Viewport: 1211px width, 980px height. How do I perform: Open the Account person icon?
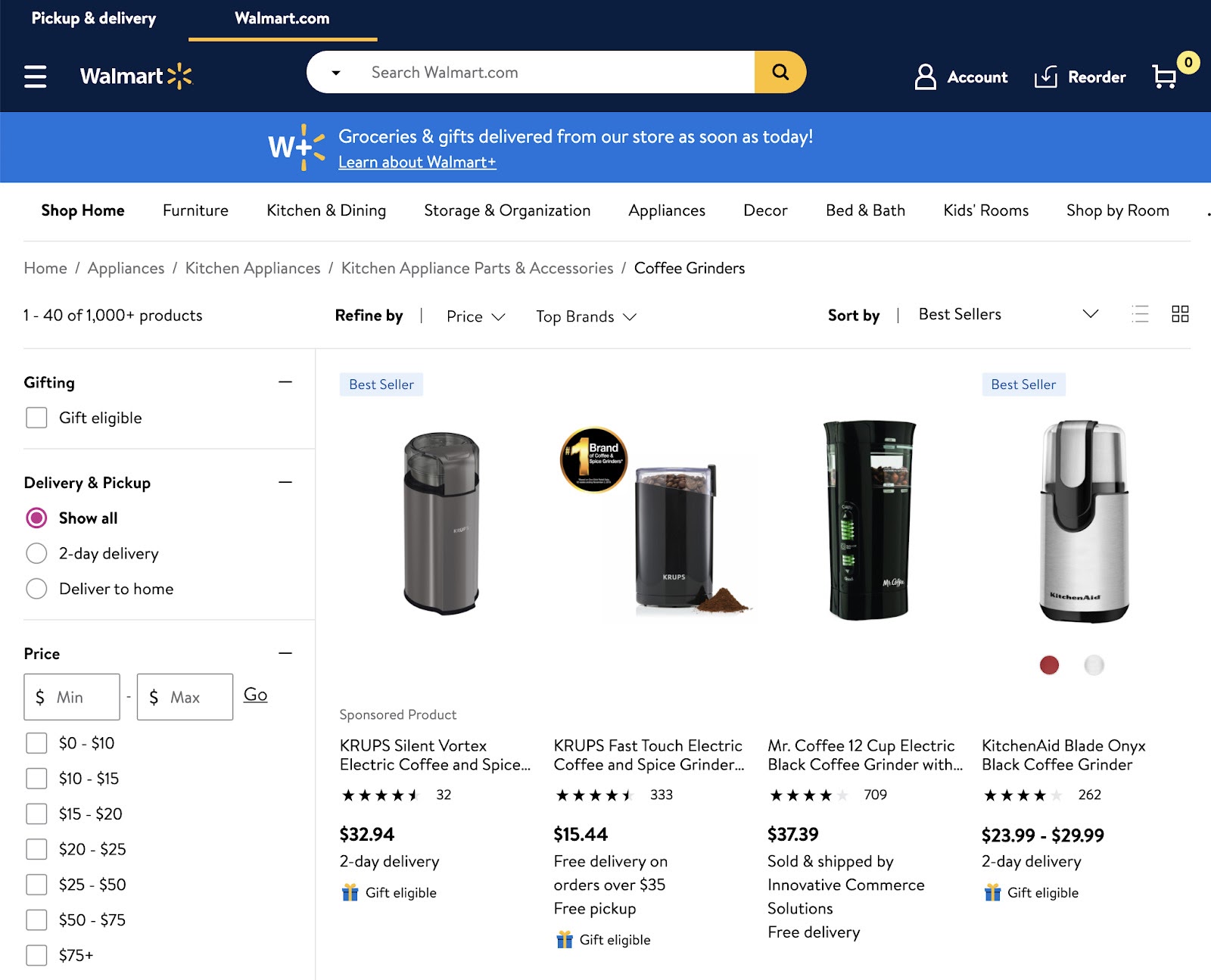click(x=925, y=76)
